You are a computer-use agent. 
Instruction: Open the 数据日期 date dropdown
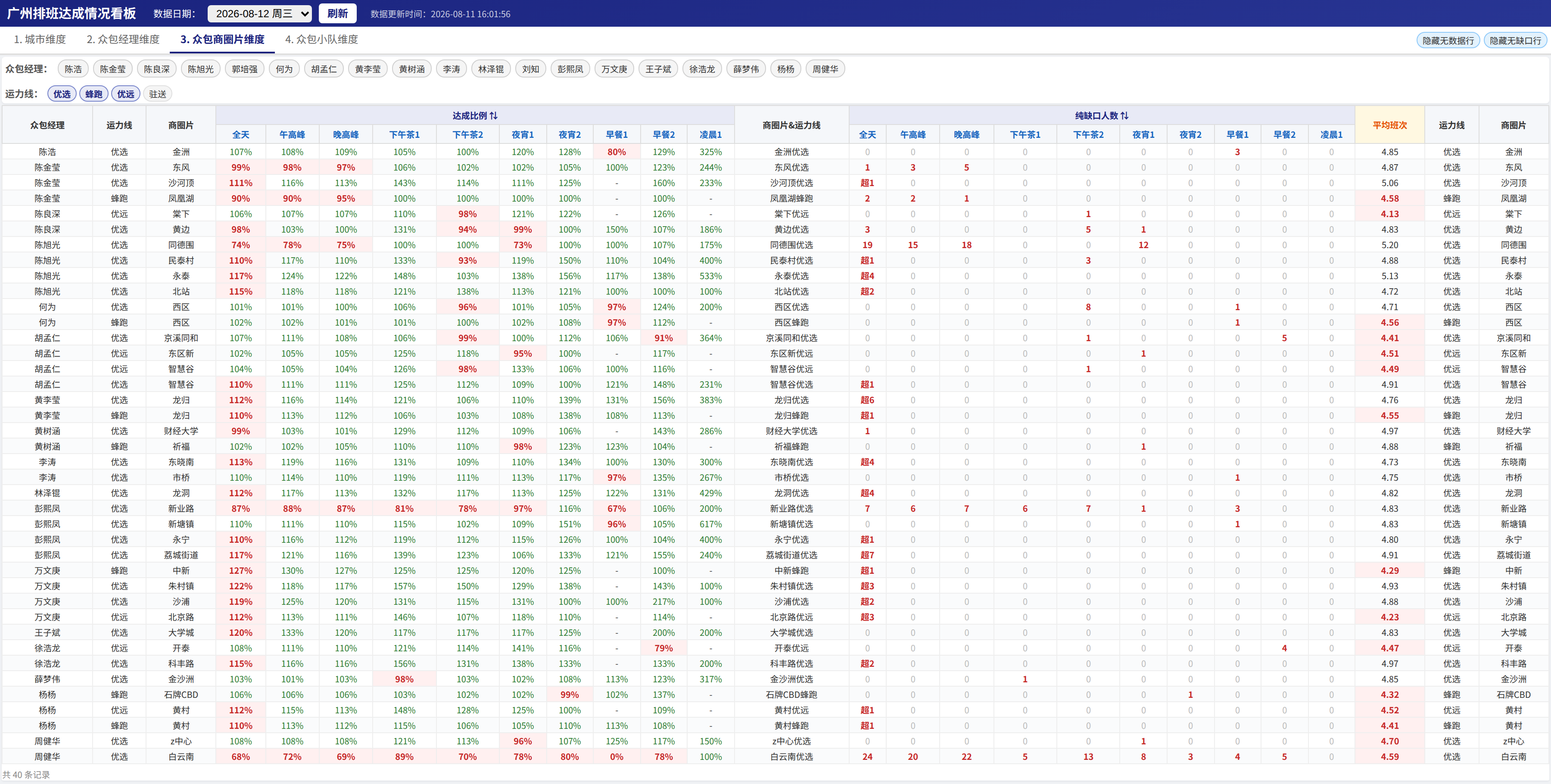pyautogui.click(x=259, y=13)
